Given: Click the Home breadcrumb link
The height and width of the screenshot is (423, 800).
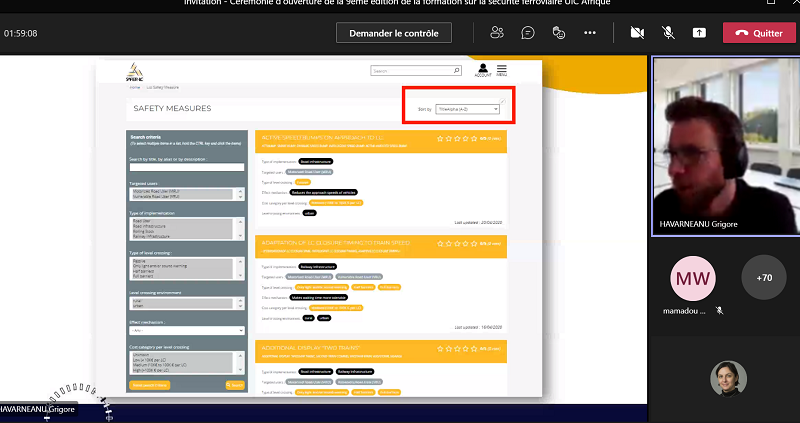Looking at the screenshot, I should pyautogui.click(x=135, y=88).
